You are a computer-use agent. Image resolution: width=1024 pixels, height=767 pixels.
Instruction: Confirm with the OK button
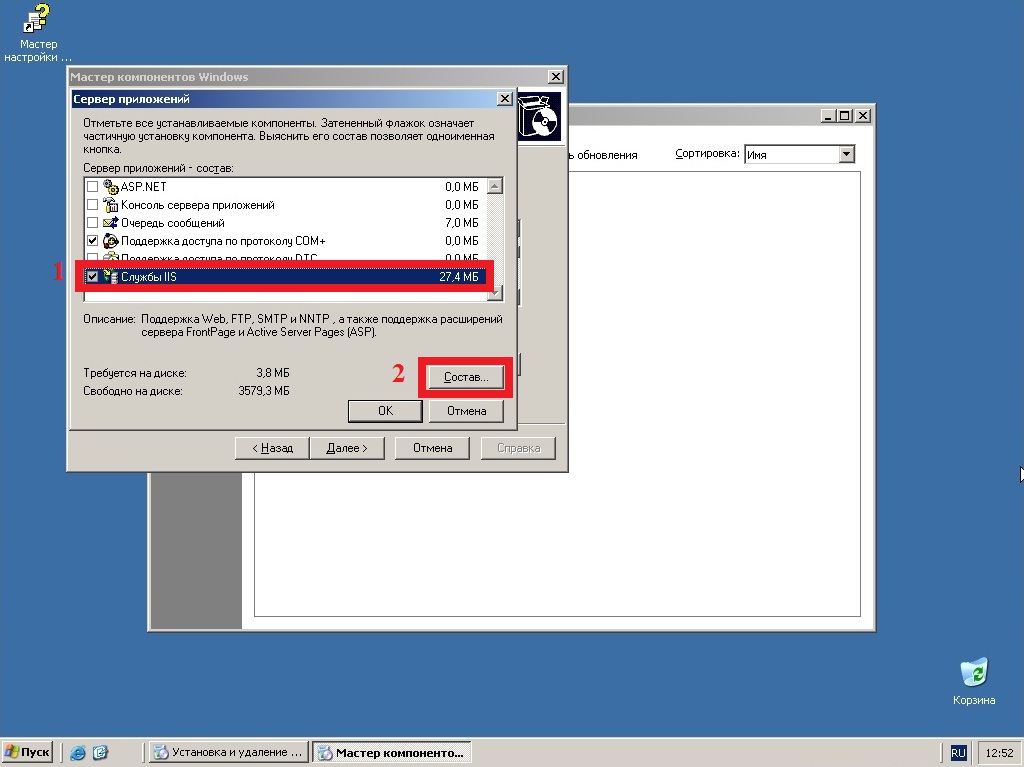(385, 411)
